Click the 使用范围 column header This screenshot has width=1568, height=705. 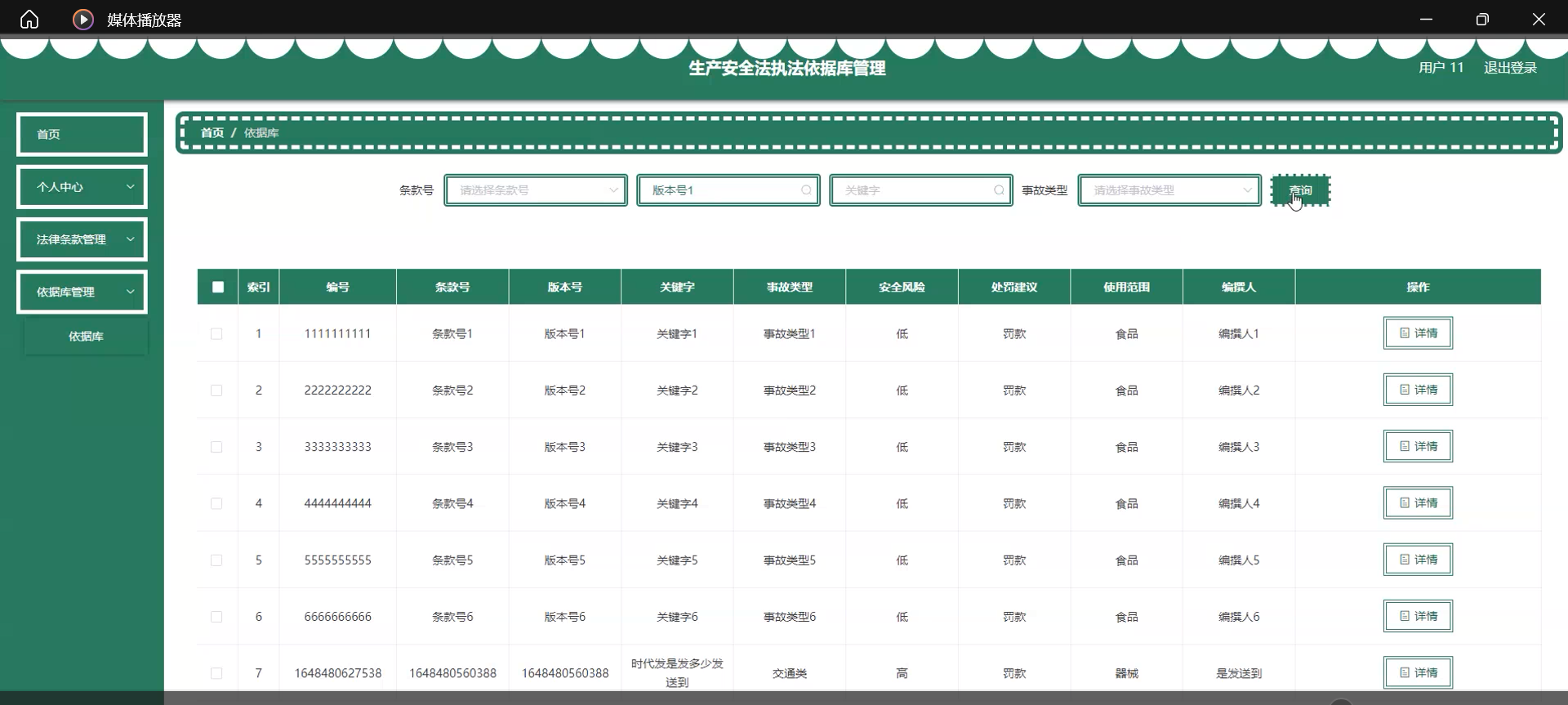pyautogui.click(x=1126, y=287)
